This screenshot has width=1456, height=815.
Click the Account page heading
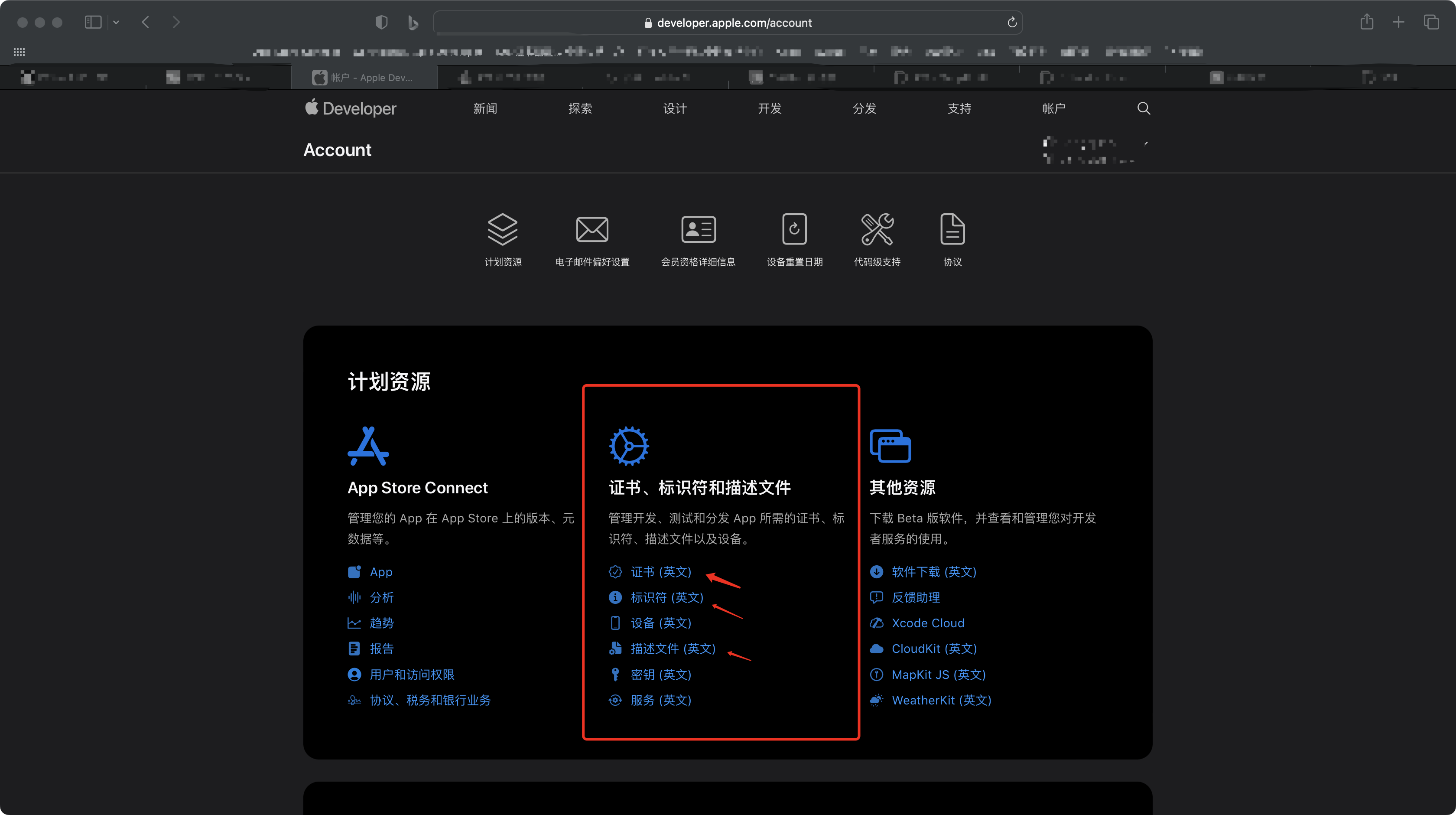pos(338,150)
